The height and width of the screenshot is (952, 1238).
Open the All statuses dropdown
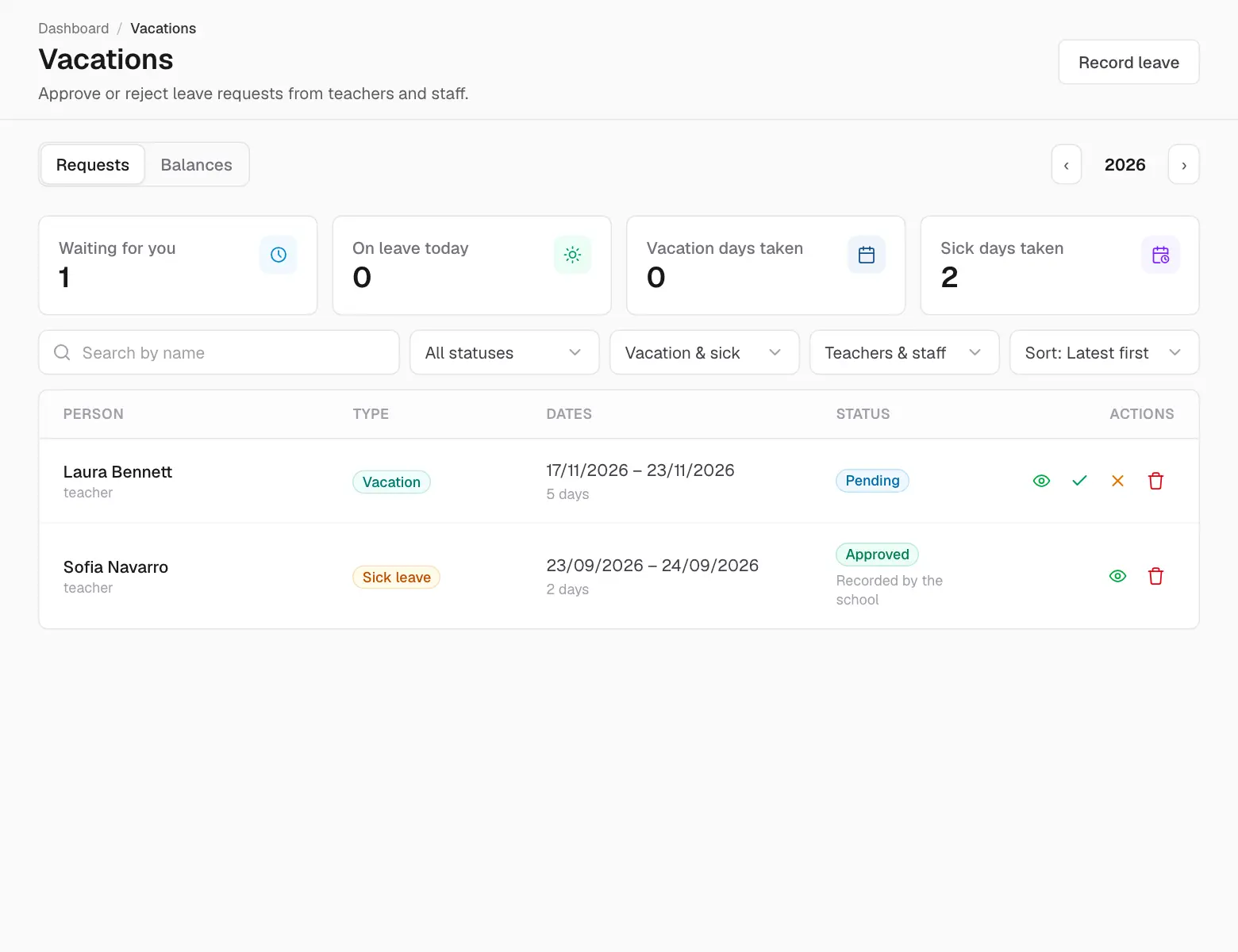pyautogui.click(x=504, y=352)
